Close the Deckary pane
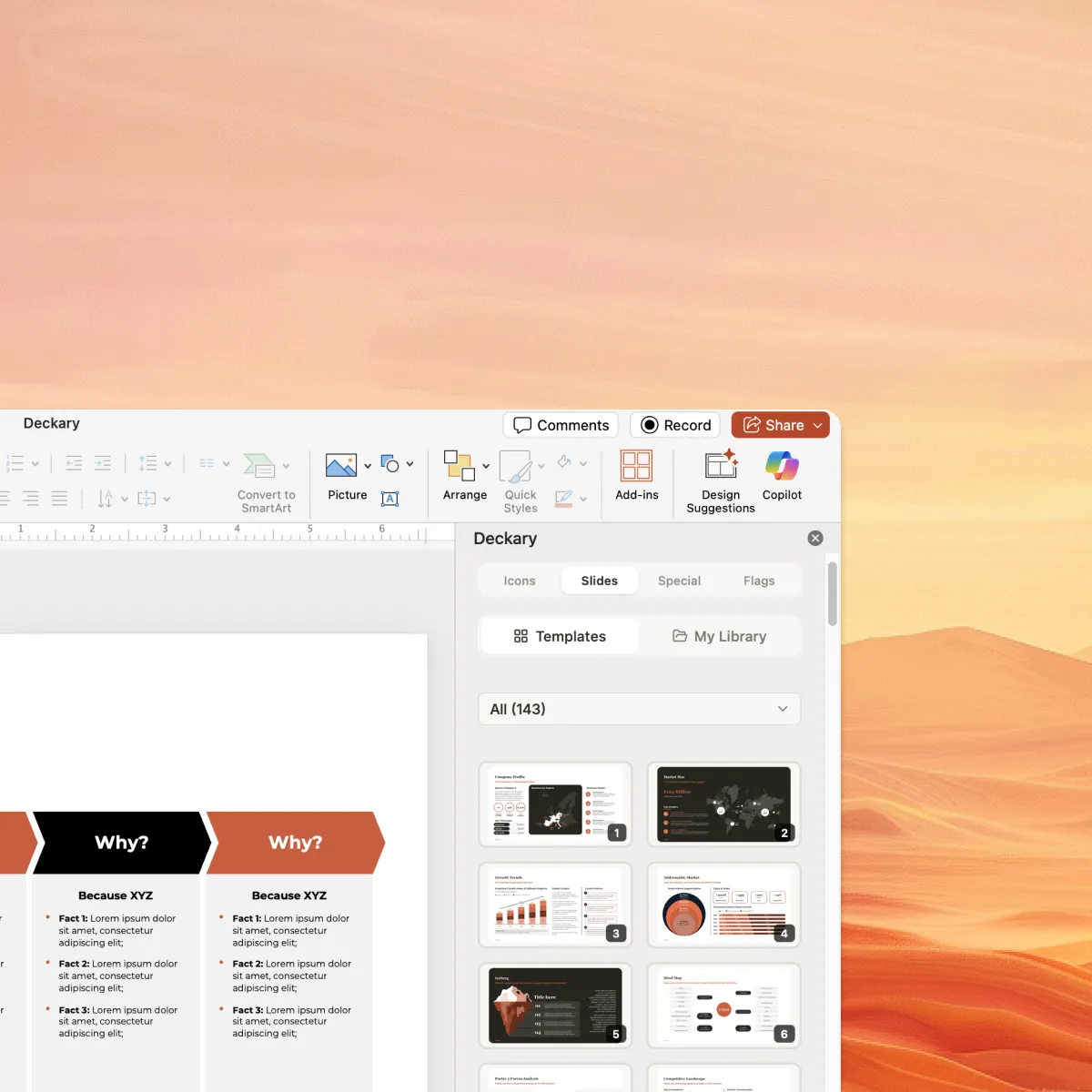1092x1092 pixels. click(814, 538)
